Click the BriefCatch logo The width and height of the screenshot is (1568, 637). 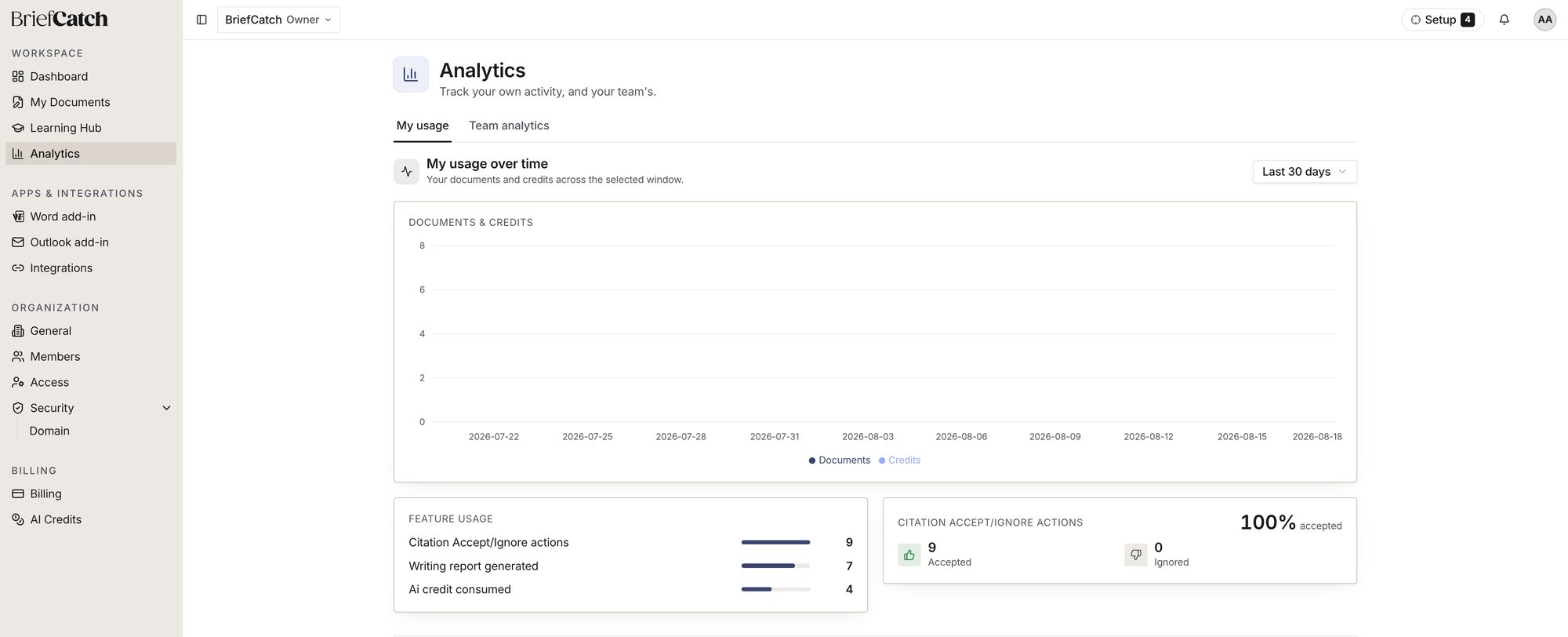[x=60, y=19]
